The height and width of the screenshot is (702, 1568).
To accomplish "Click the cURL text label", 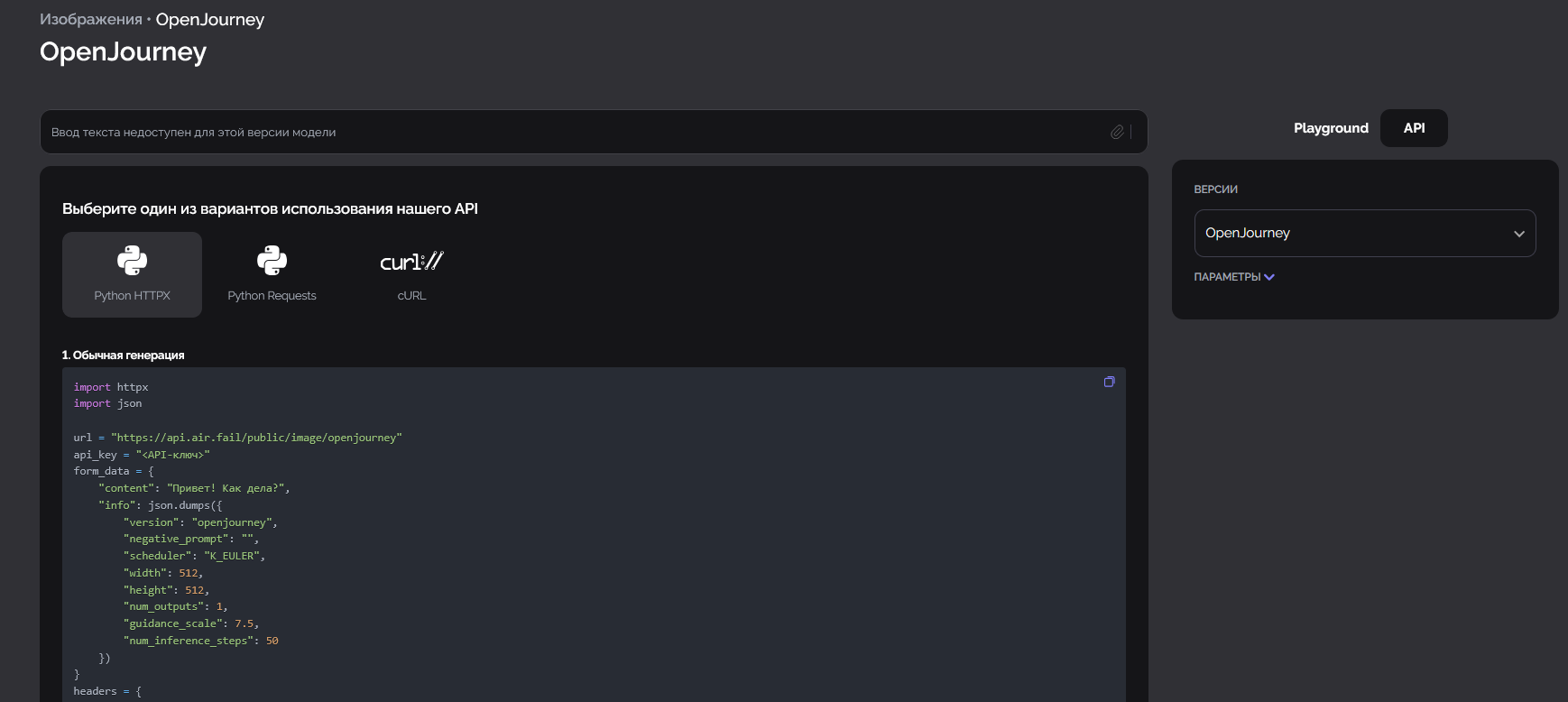I will click(411, 296).
